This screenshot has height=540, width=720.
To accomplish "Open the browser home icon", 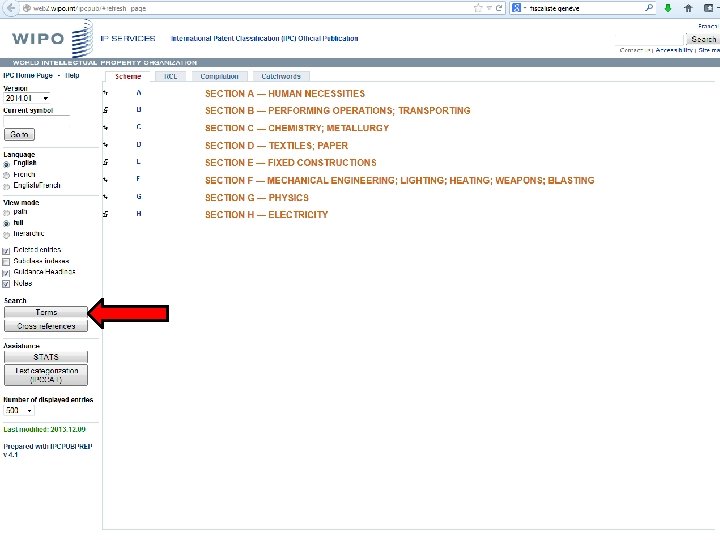I will [x=688, y=8].
